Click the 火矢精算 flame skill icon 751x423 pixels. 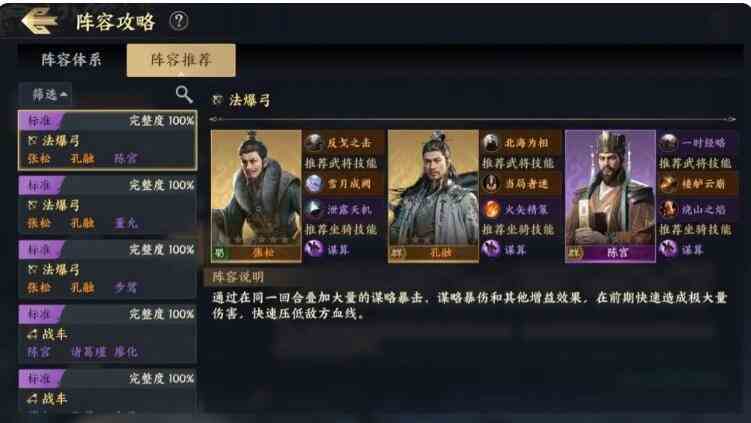(x=491, y=209)
